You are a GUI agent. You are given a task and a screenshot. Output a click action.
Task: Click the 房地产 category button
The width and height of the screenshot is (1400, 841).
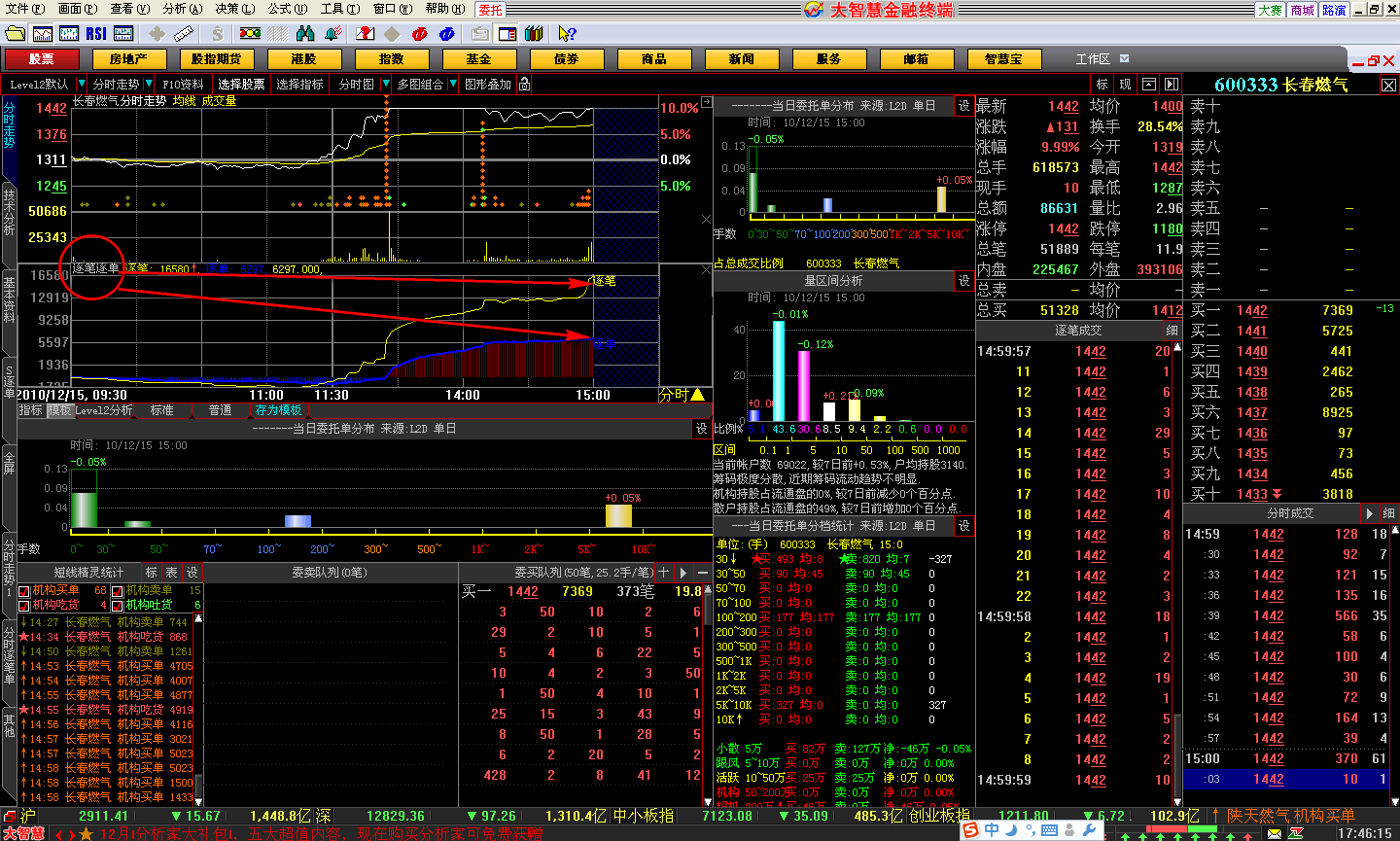(x=128, y=59)
